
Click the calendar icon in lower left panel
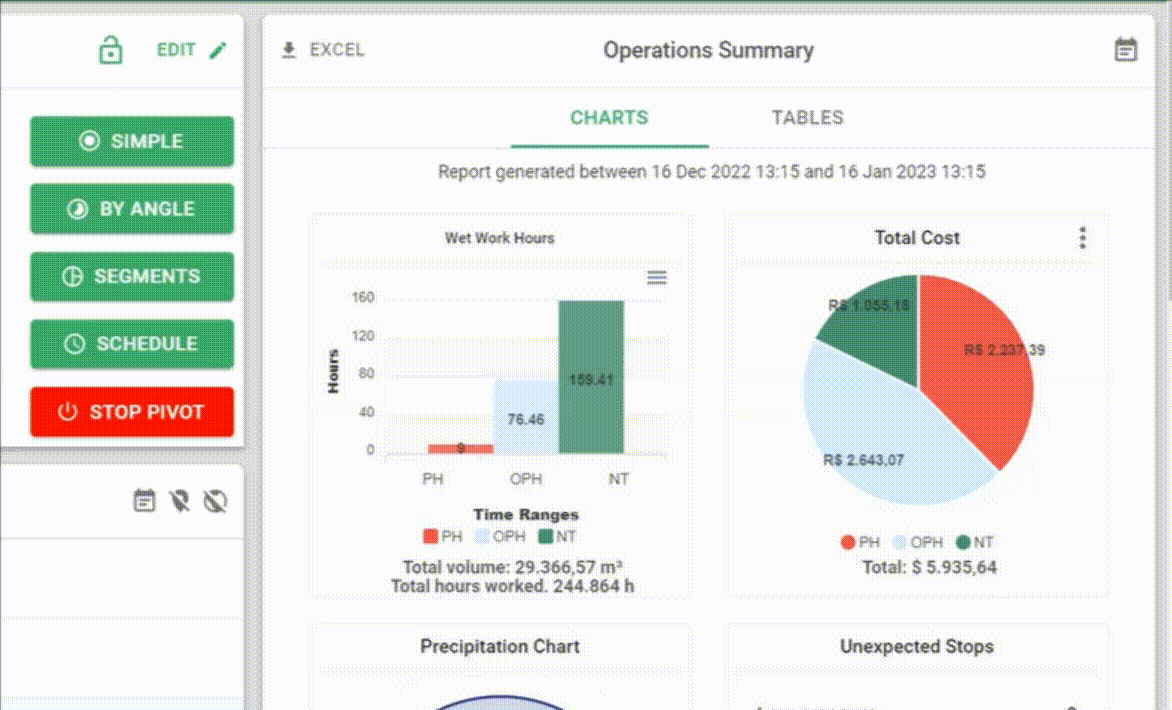pos(144,500)
